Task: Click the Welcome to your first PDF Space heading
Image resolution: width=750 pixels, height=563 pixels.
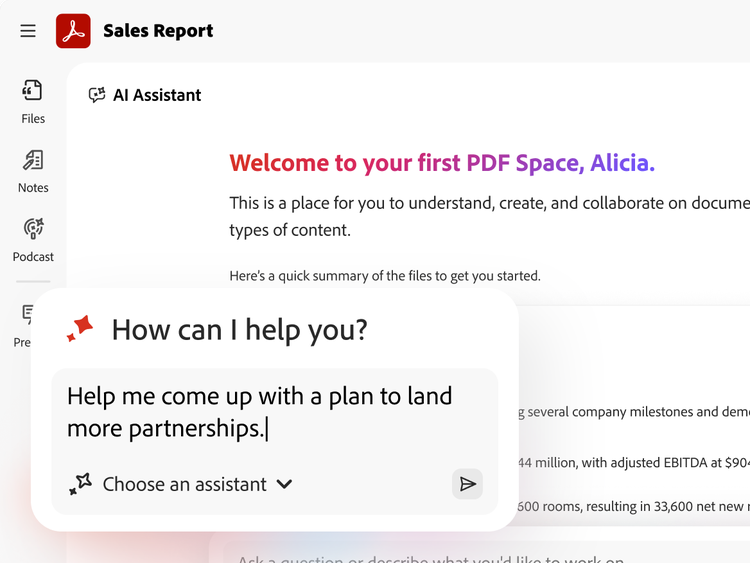Action: click(442, 163)
